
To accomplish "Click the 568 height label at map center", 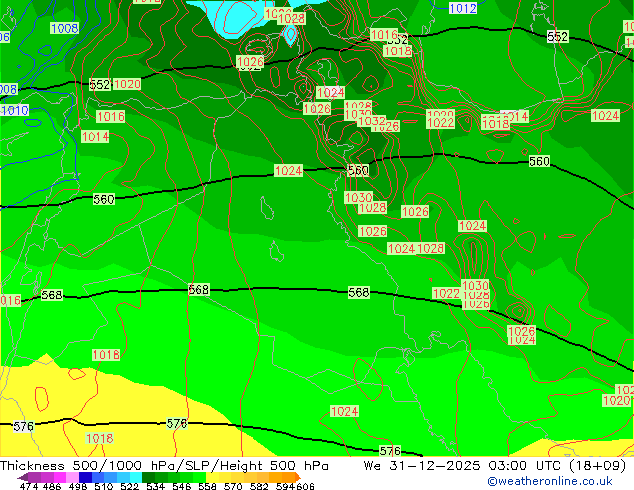I will (x=358, y=292).
